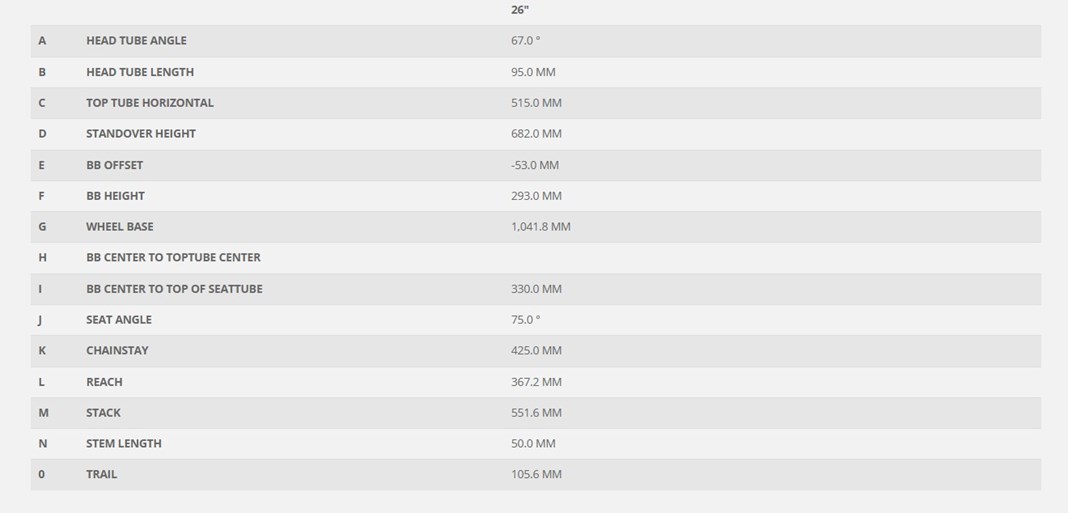Select the BB Center to Toptube Center label

pyautogui.click(x=173, y=258)
